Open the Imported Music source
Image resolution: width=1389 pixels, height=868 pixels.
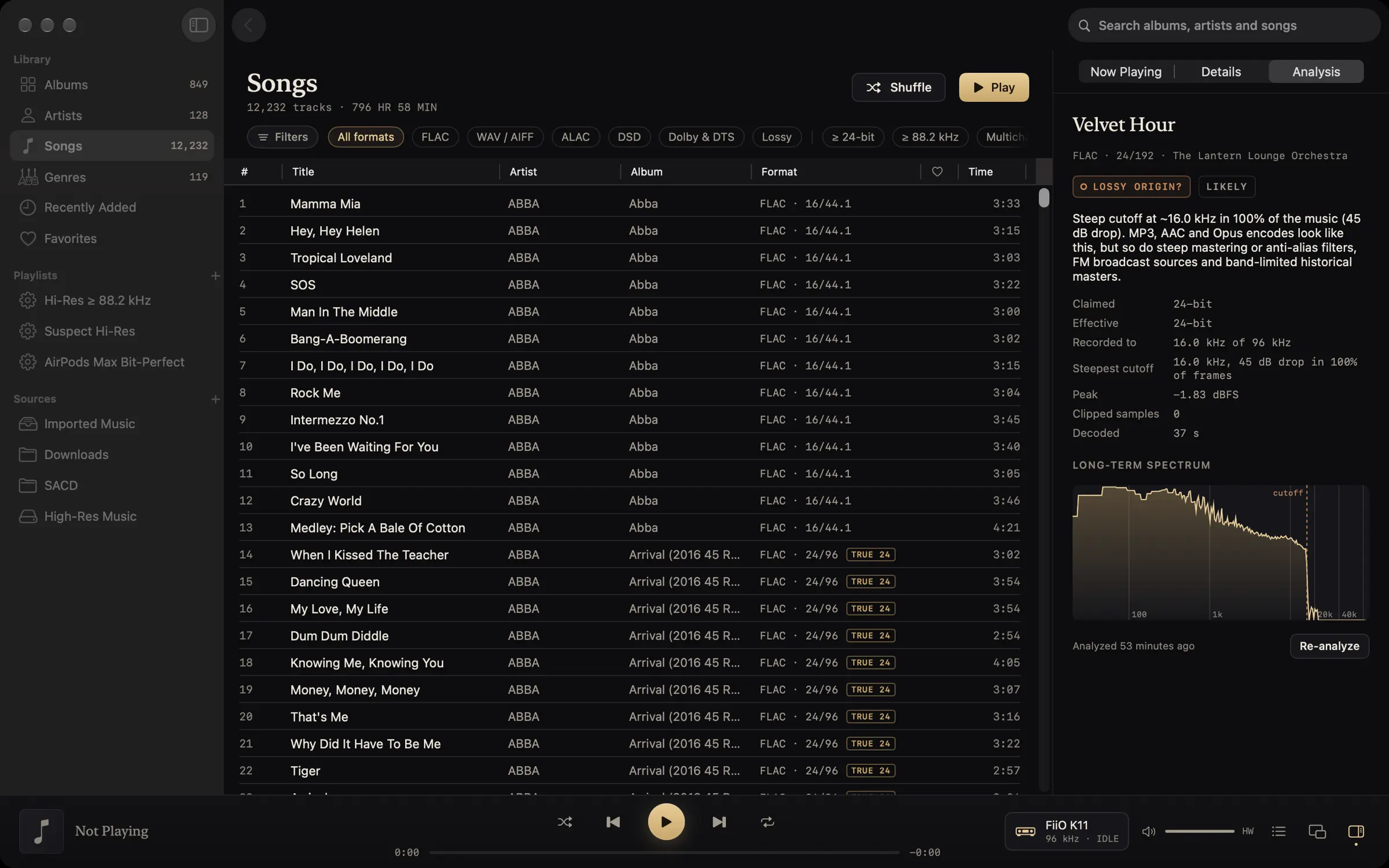coord(112,424)
